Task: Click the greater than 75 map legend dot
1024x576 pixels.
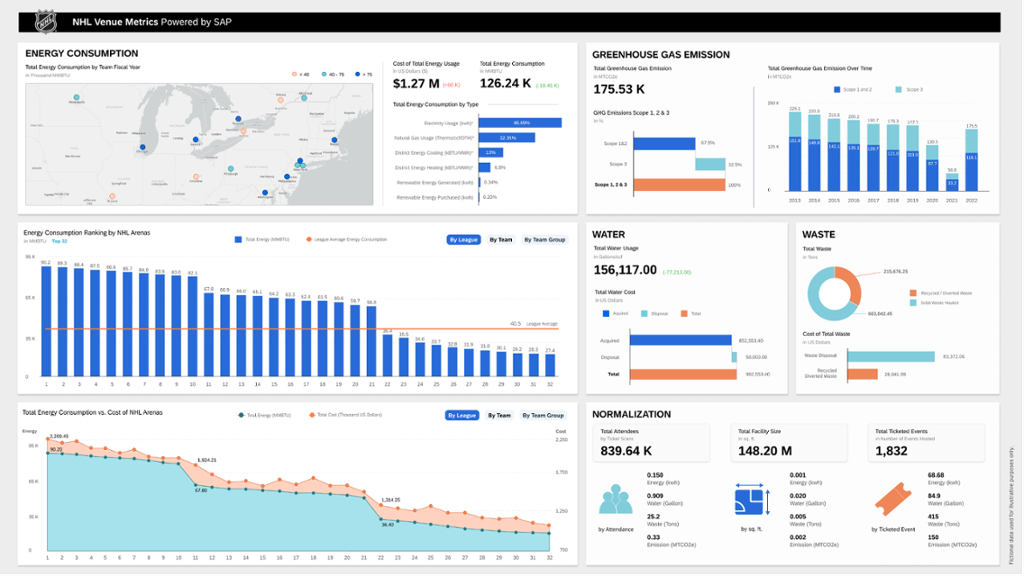Action: 357,74
